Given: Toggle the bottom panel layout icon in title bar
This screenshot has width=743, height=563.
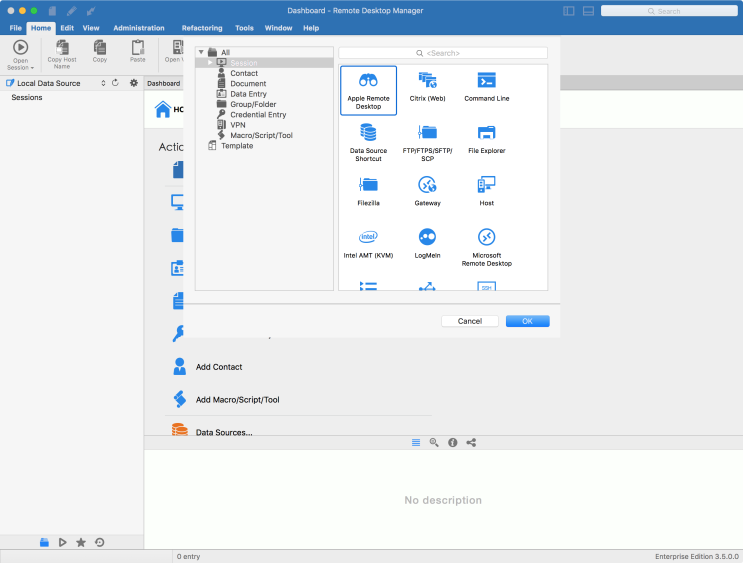Looking at the screenshot, I should [588, 11].
